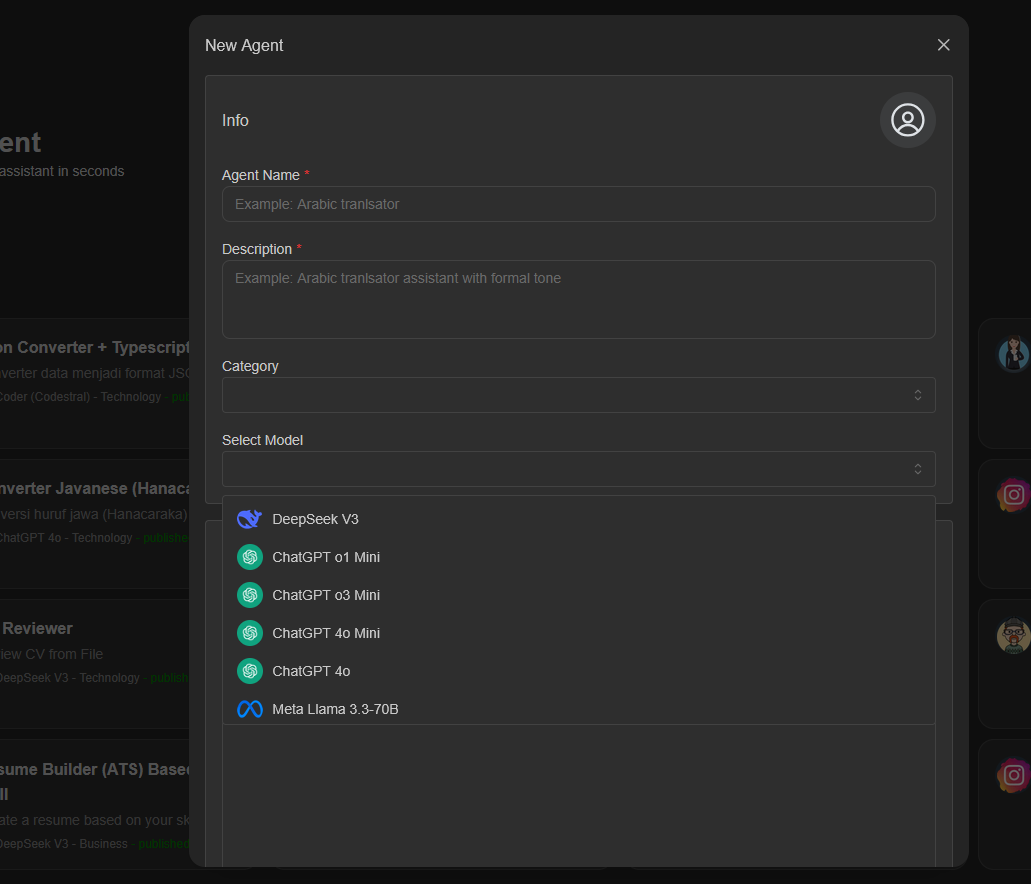This screenshot has width=1031, height=884.
Task: Click the bottom Instagram icon in the right sidebar
Action: (x=1014, y=775)
